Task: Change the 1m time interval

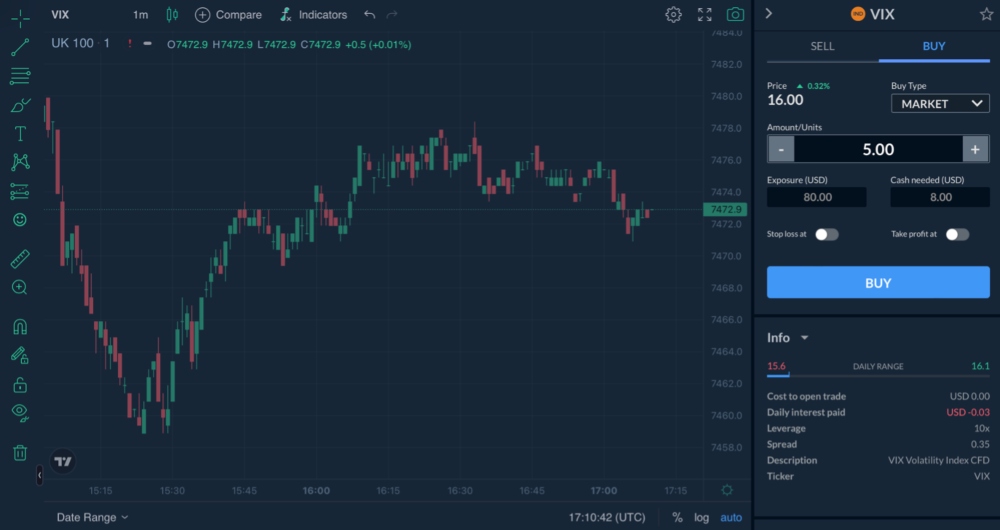Action: 140,15
